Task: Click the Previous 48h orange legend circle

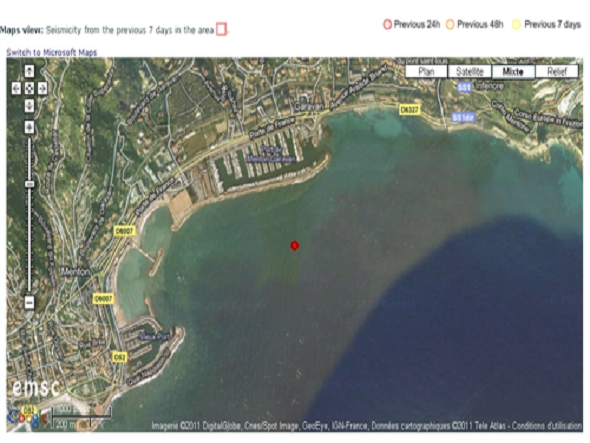Action: click(x=450, y=24)
